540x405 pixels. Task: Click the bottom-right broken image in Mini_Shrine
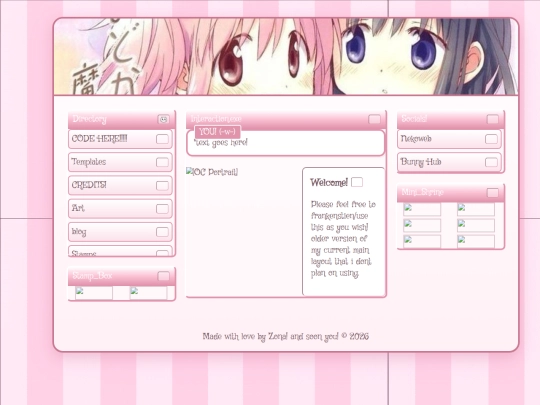476,241
